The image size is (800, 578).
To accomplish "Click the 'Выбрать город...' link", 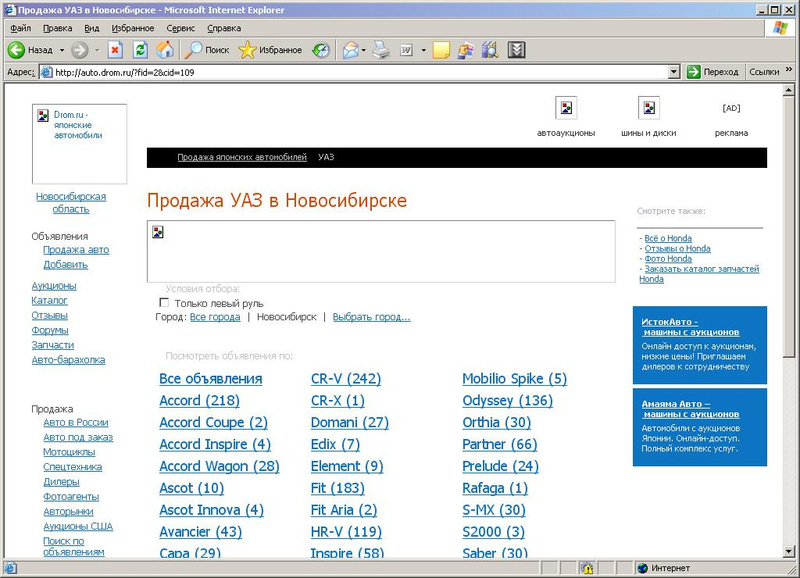I will (371, 317).
